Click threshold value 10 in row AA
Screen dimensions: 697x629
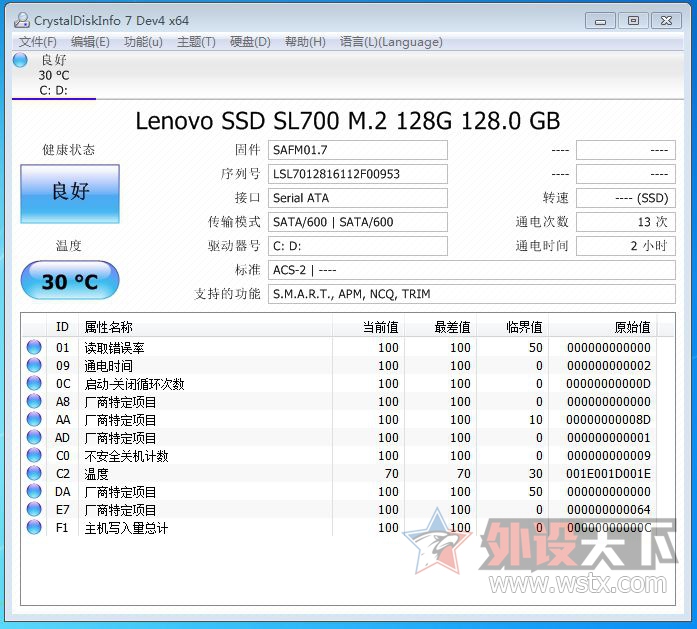click(536, 420)
